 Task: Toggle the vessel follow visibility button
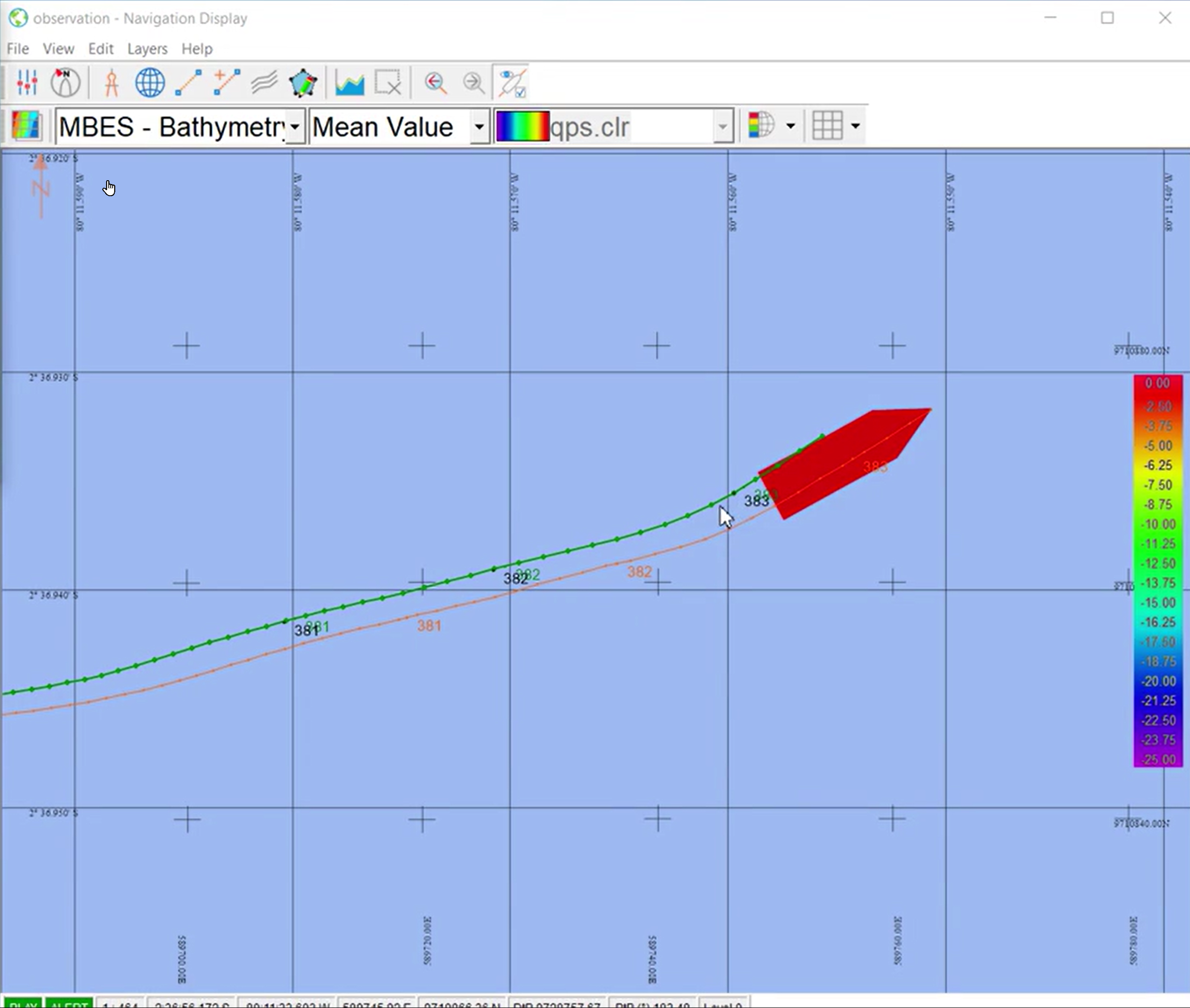pyautogui.click(x=512, y=83)
